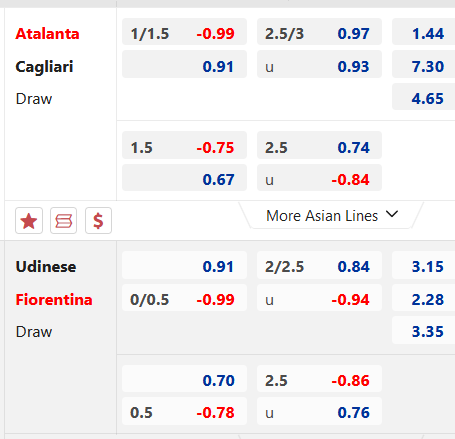The image size is (455, 439).
Task: Pick under odds 0.93 for Atalanta match
Action: pos(319,64)
